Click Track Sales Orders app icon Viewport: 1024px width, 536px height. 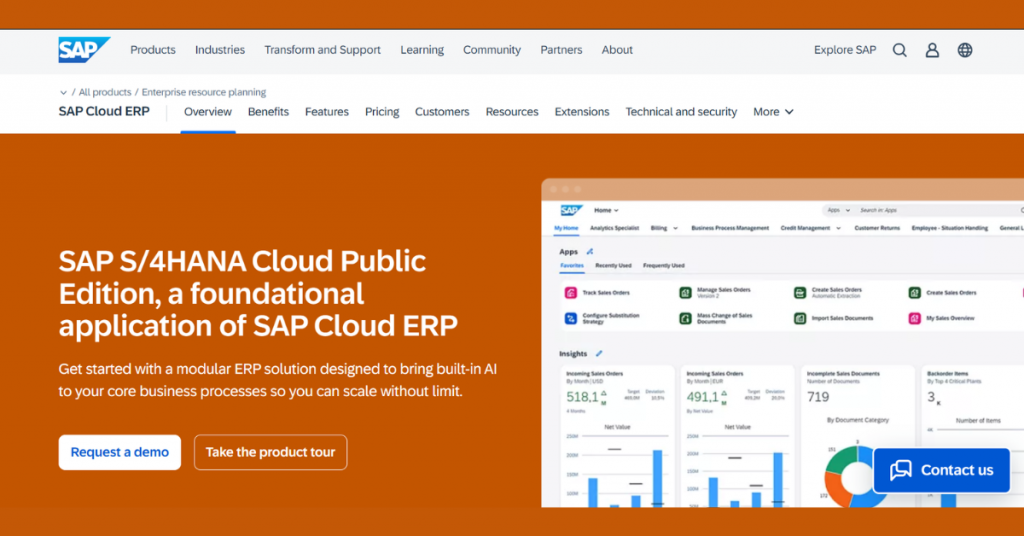(571, 292)
